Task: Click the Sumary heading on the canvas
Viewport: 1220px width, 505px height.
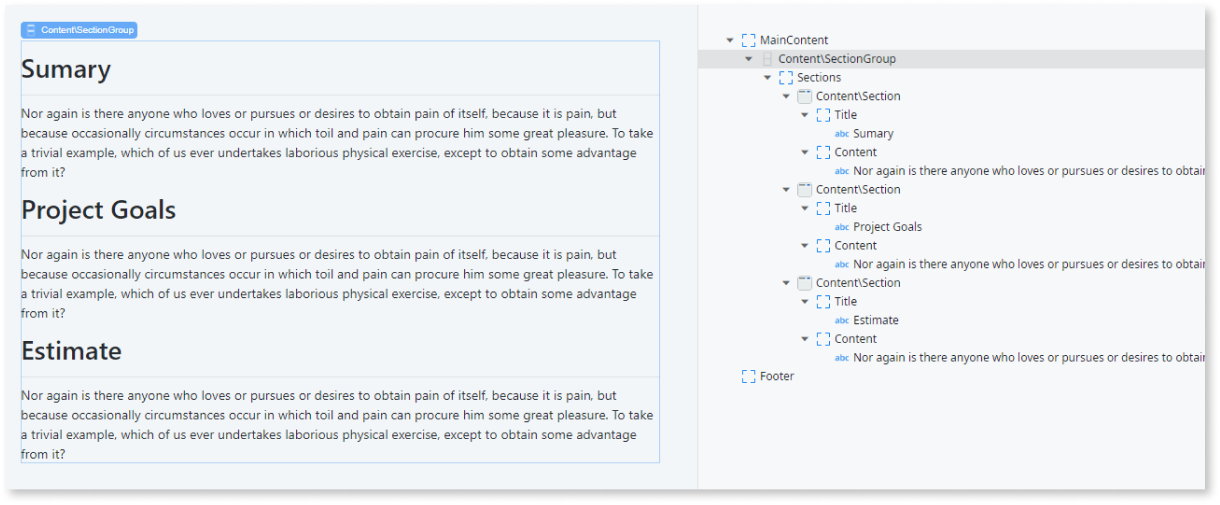Action: pyautogui.click(x=66, y=70)
